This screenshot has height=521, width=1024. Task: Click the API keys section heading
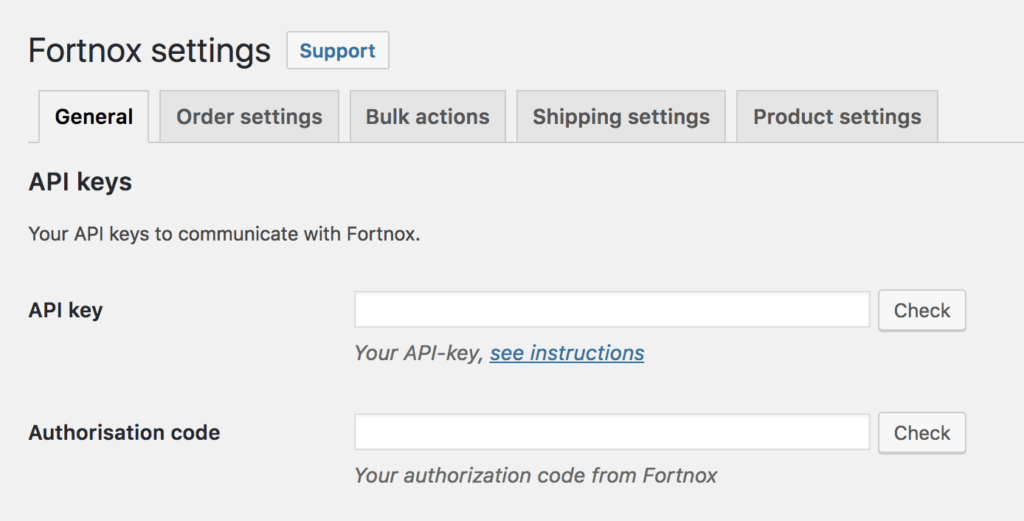point(80,182)
